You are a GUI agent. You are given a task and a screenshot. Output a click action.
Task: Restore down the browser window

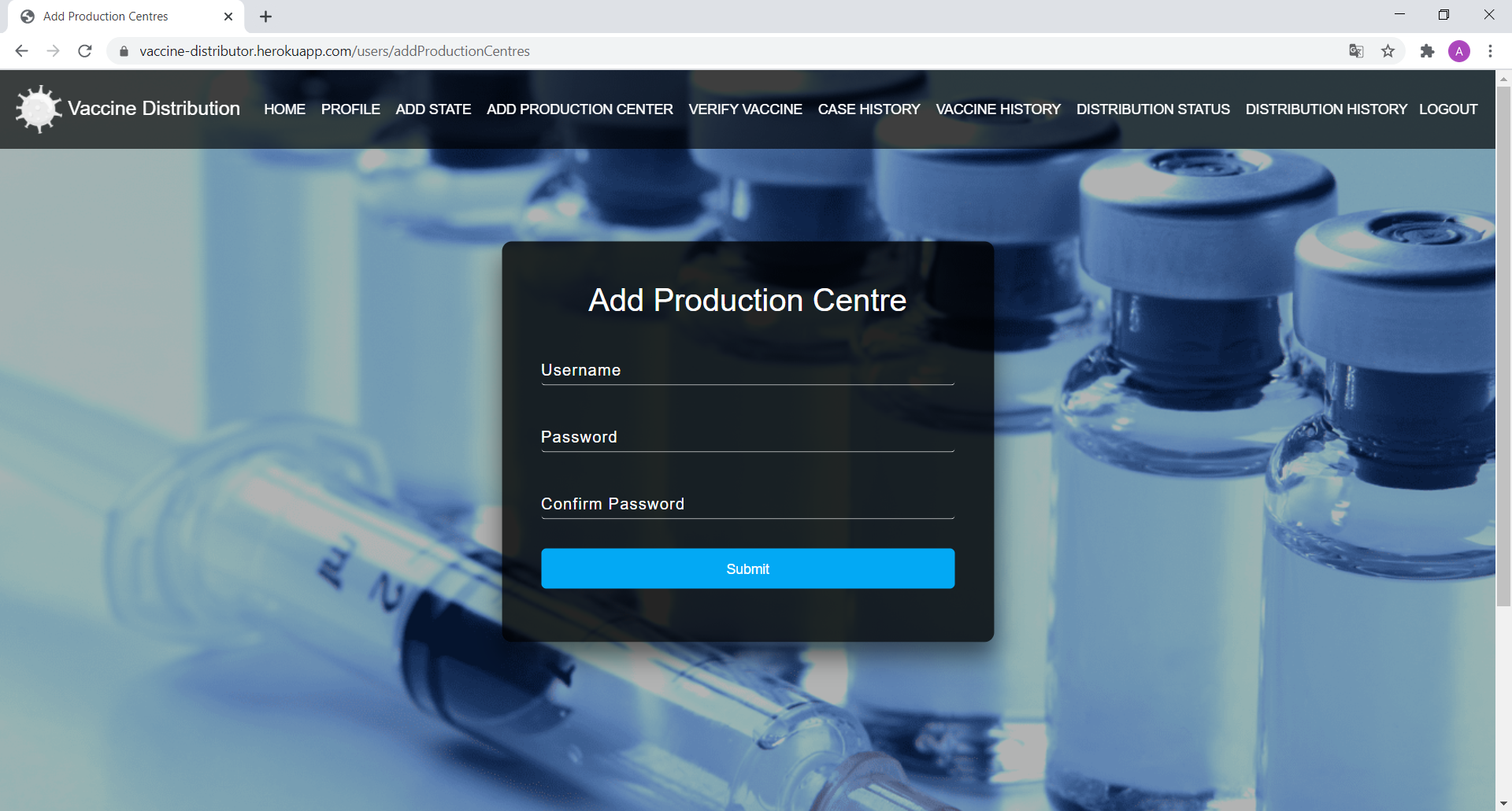click(1443, 15)
